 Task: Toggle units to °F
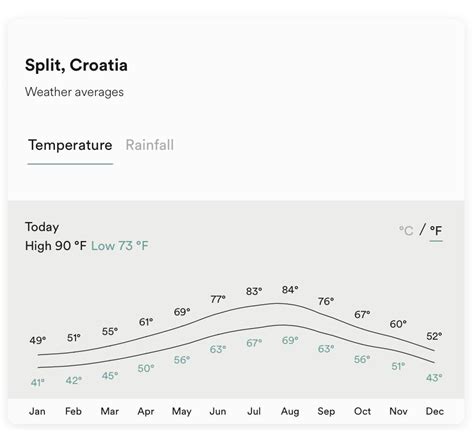[x=436, y=230]
